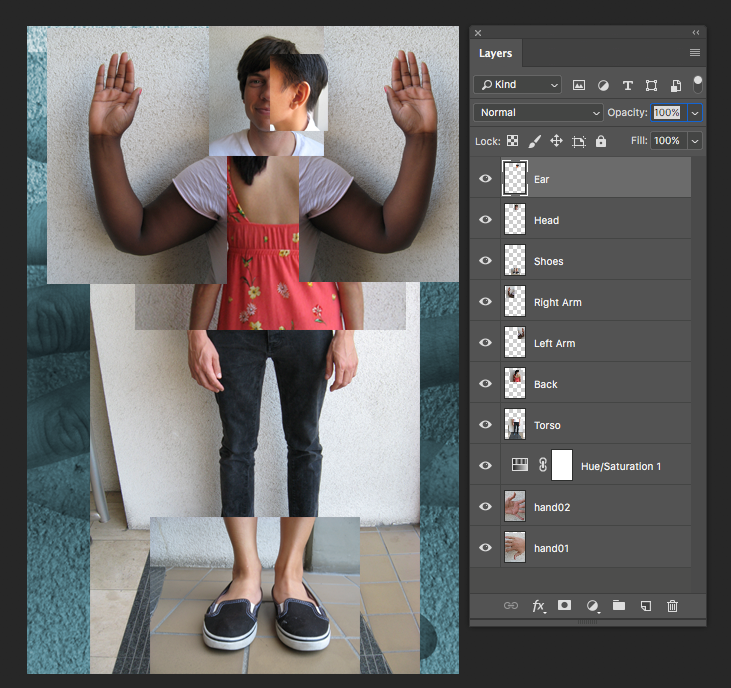The height and width of the screenshot is (688, 731).
Task: Open the Normal blend mode dropdown
Action: [x=538, y=113]
